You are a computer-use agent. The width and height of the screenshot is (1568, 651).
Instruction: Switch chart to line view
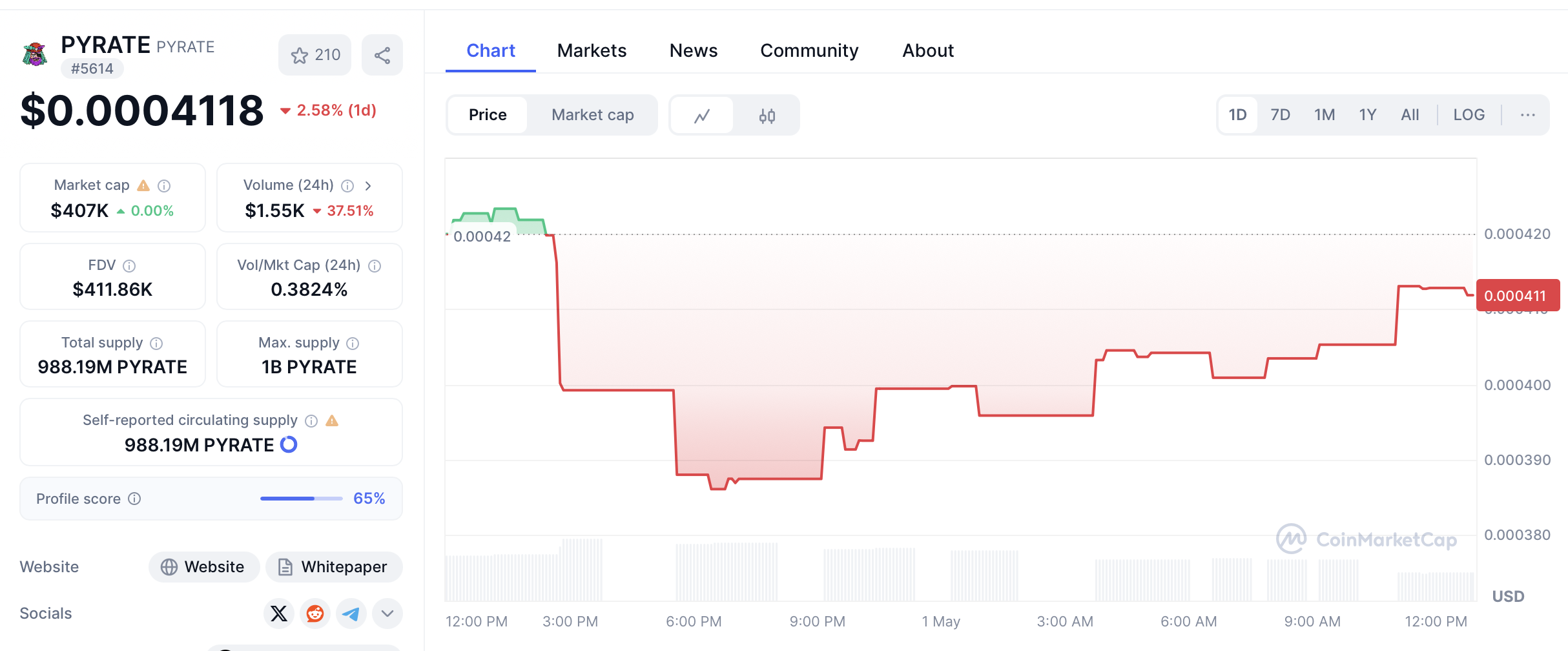702,116
